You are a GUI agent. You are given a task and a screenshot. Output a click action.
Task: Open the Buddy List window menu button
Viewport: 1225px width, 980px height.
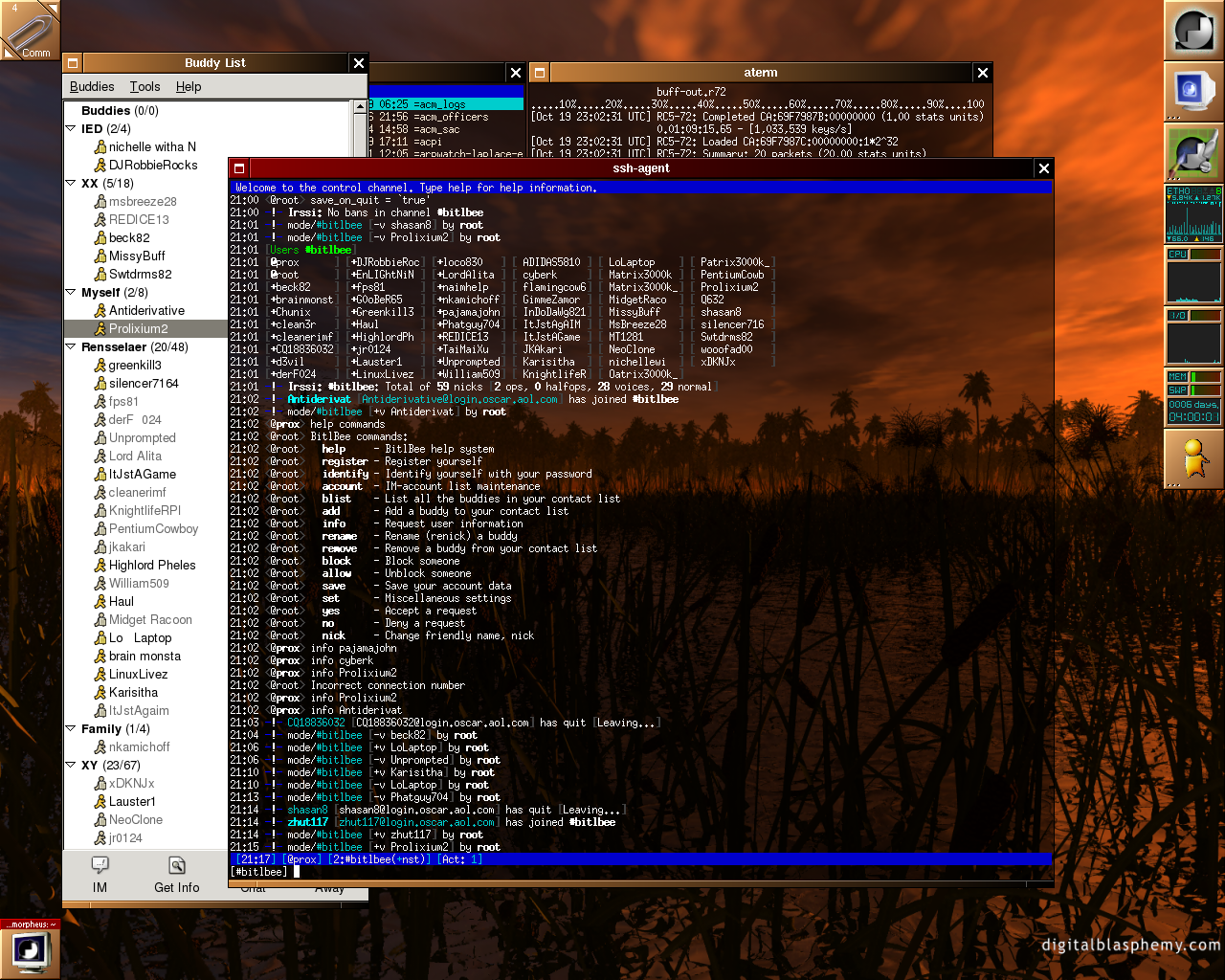point(72,63)
